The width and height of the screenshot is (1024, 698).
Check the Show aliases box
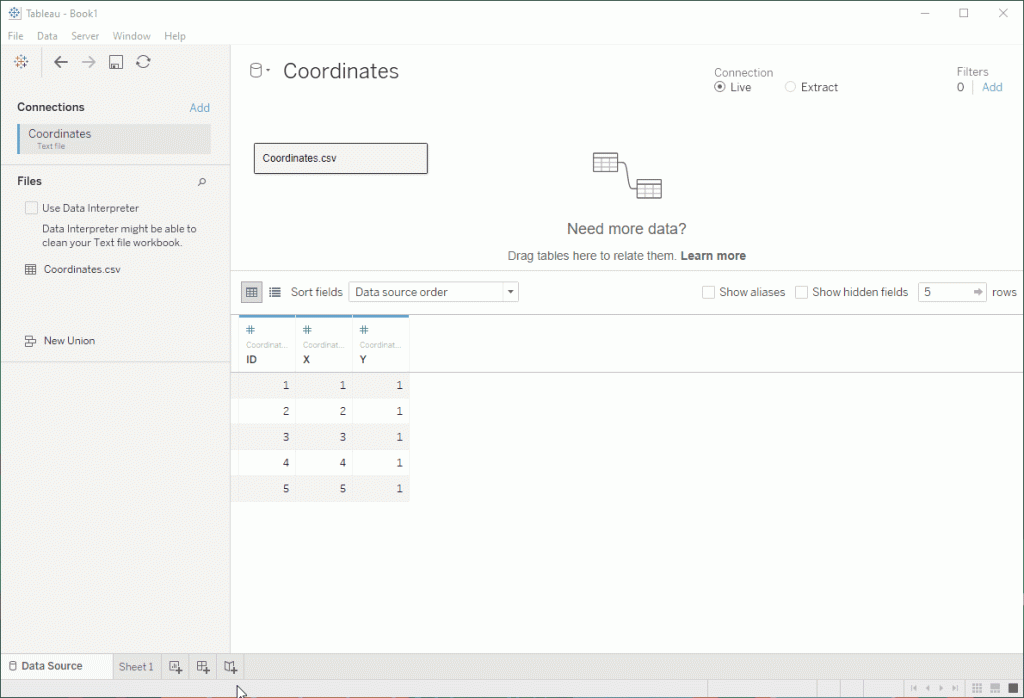[709, 292]
